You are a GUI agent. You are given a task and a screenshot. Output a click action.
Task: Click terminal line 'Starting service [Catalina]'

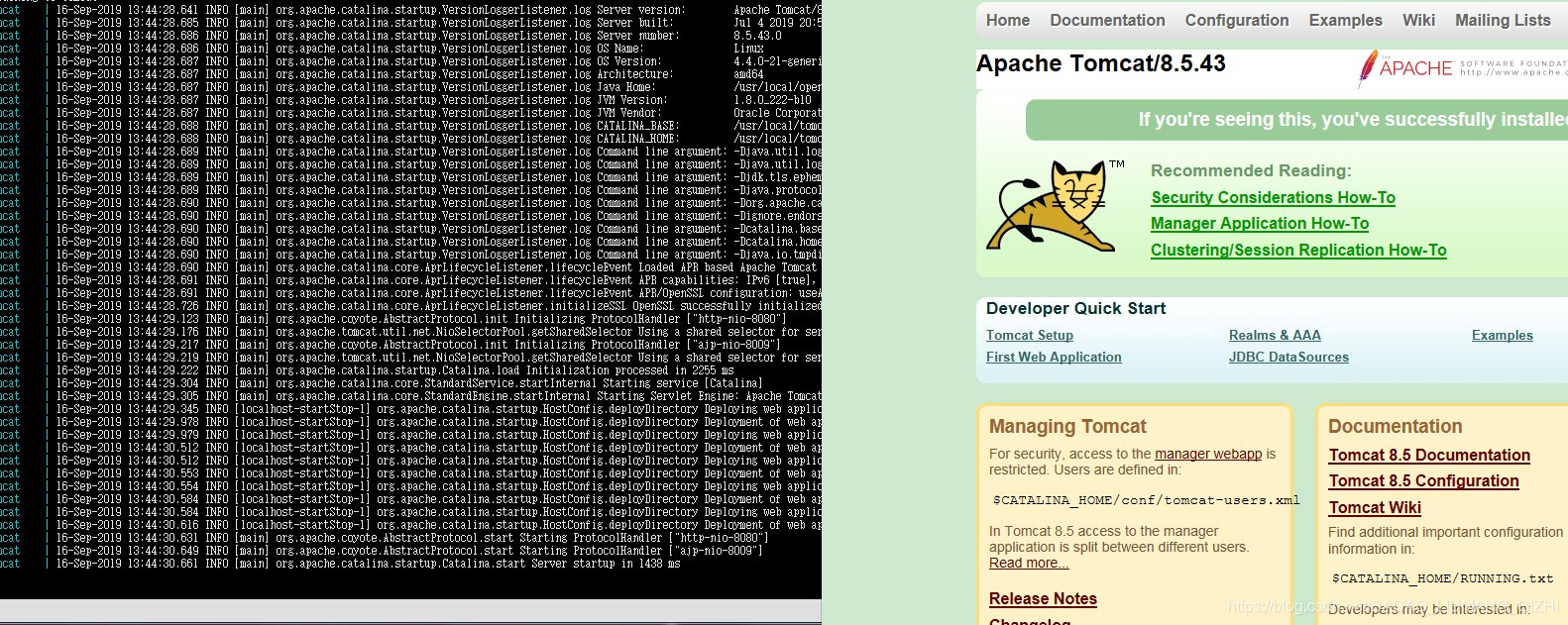tap(409, 383)
